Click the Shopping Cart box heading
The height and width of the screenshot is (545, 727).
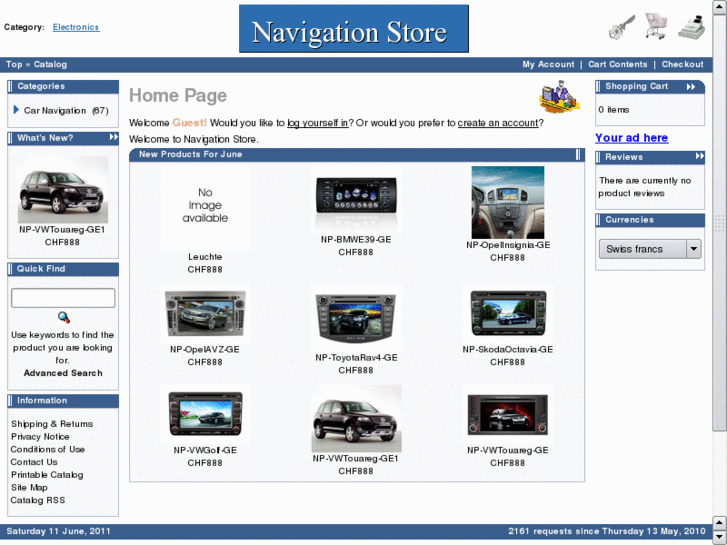pos(636,86)
